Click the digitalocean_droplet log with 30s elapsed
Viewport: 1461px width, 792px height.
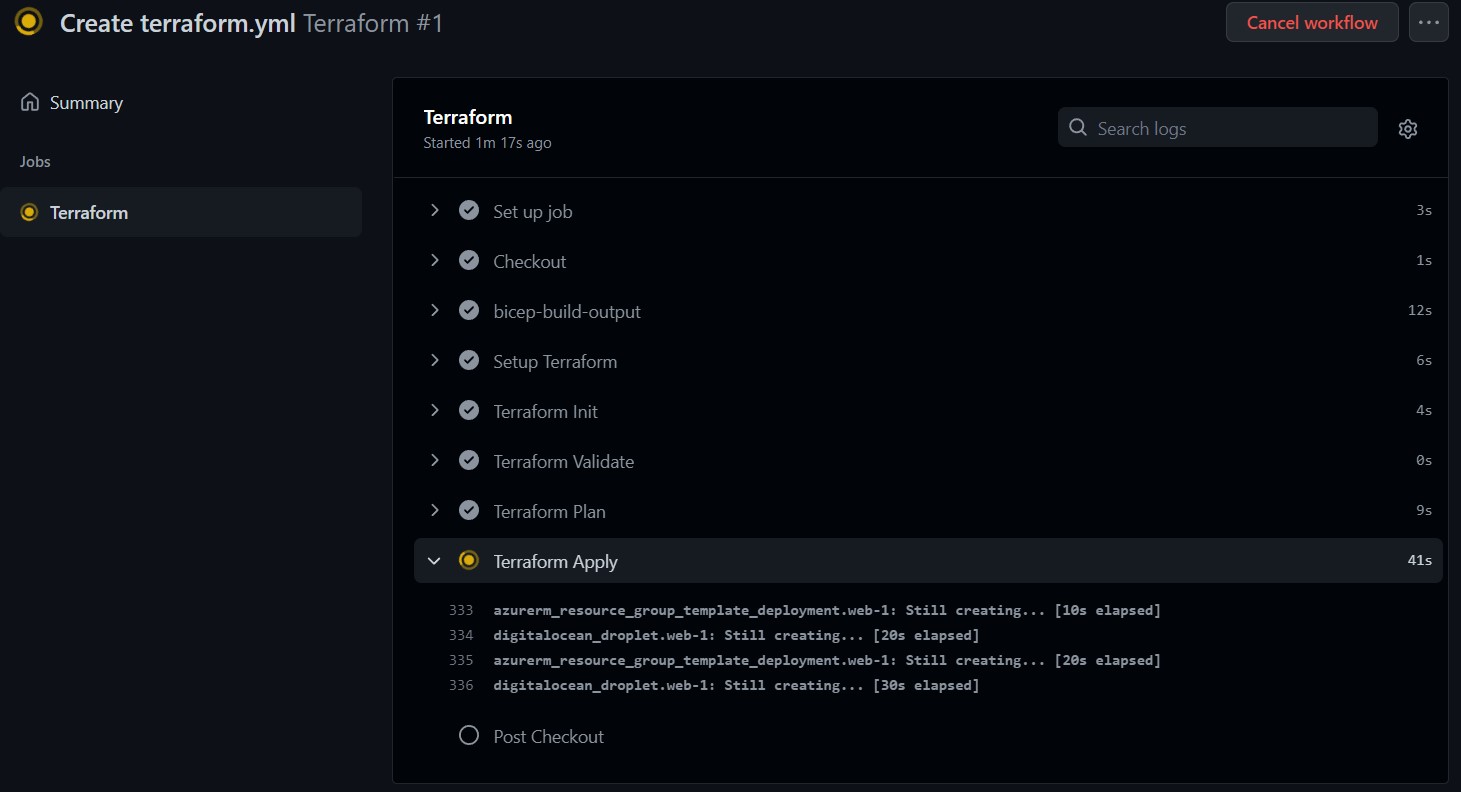click(x=736, y=685)
